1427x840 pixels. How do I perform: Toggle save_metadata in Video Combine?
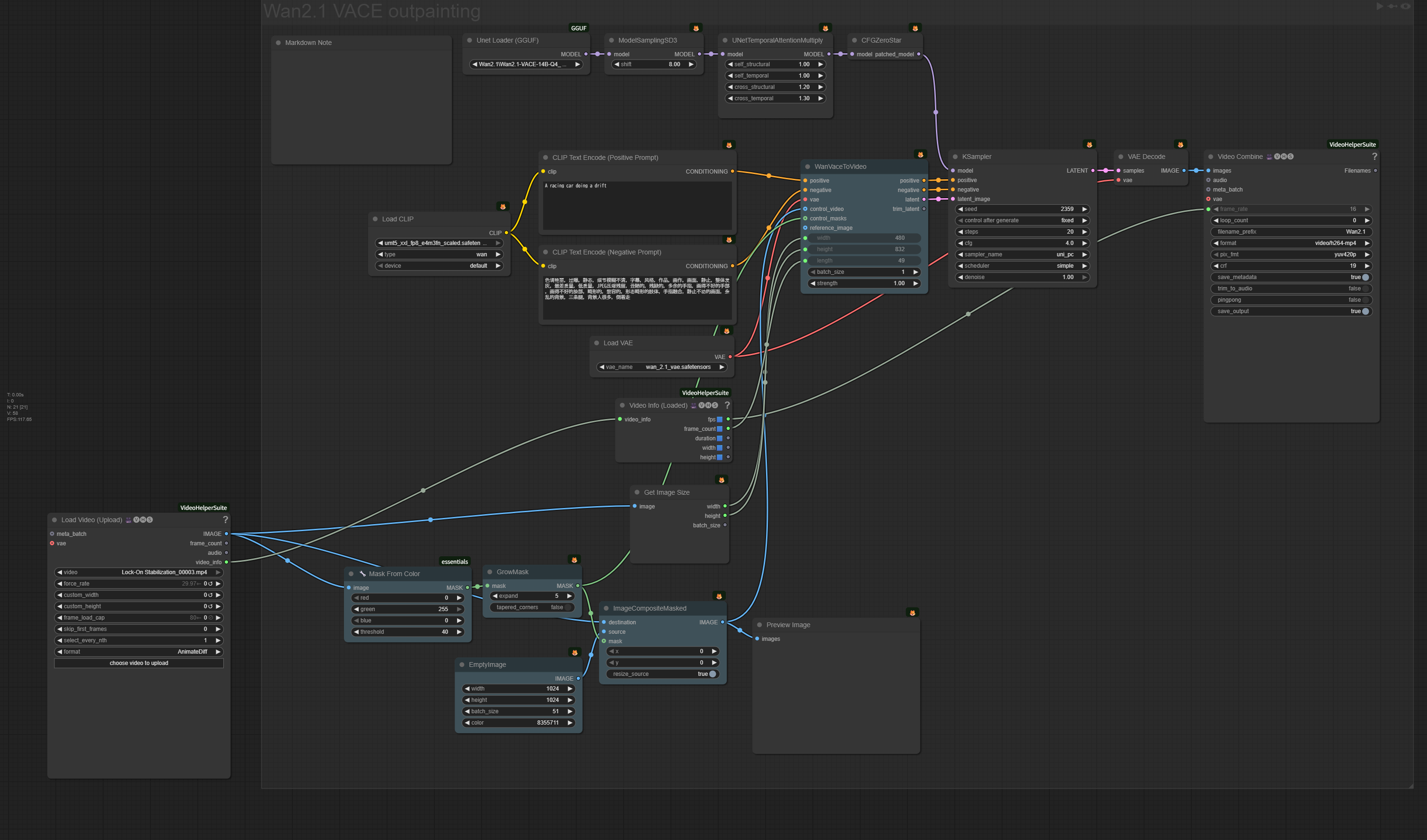coord(1365,277)
